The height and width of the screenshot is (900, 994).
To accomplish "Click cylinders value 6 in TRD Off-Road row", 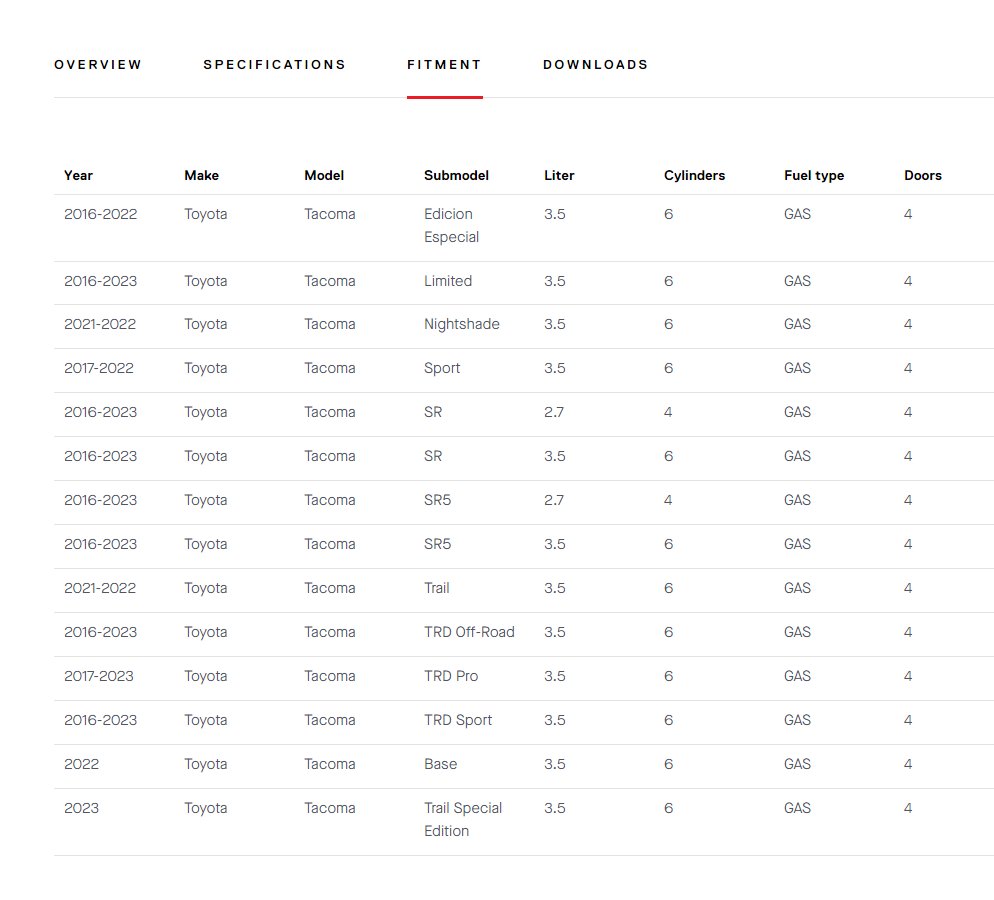I will tap(668, 632).
